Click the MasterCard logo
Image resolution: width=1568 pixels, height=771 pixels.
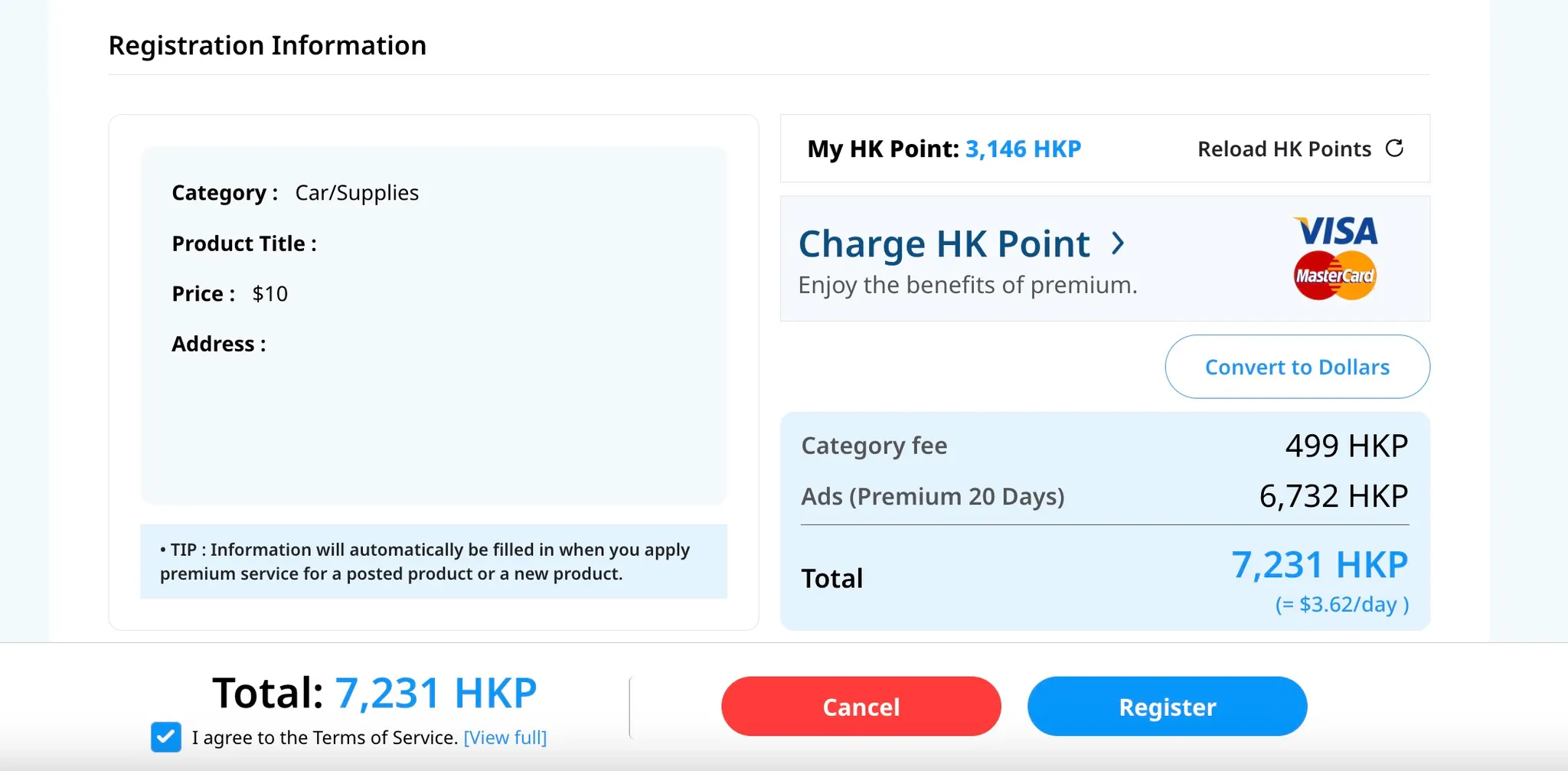[x=1335, y=276]
